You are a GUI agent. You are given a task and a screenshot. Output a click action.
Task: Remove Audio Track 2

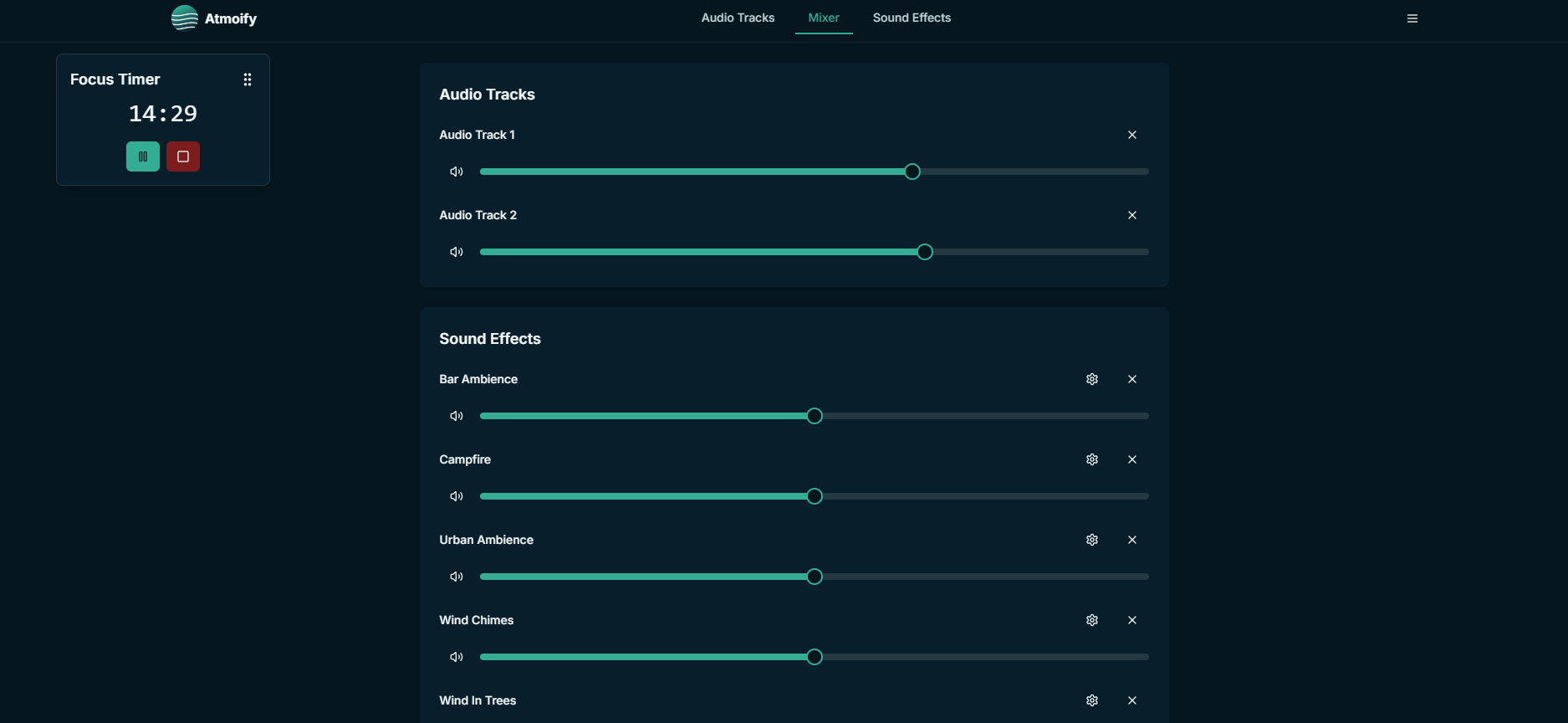(1132, 215)
